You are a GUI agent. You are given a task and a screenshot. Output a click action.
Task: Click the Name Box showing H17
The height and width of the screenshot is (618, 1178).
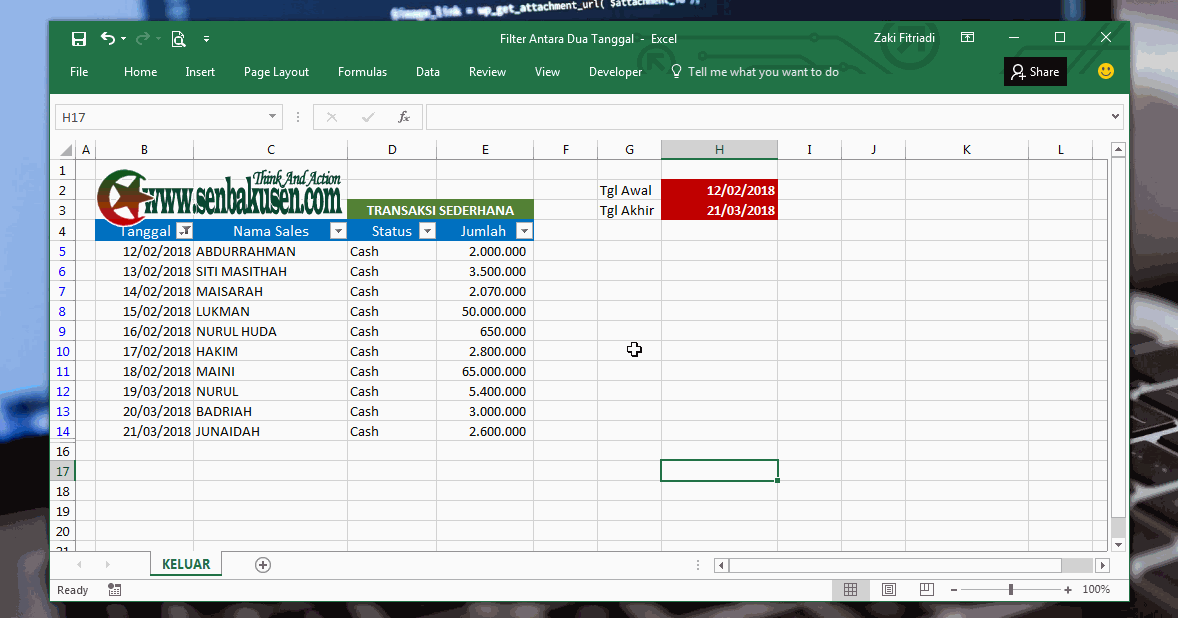(161, 117)
